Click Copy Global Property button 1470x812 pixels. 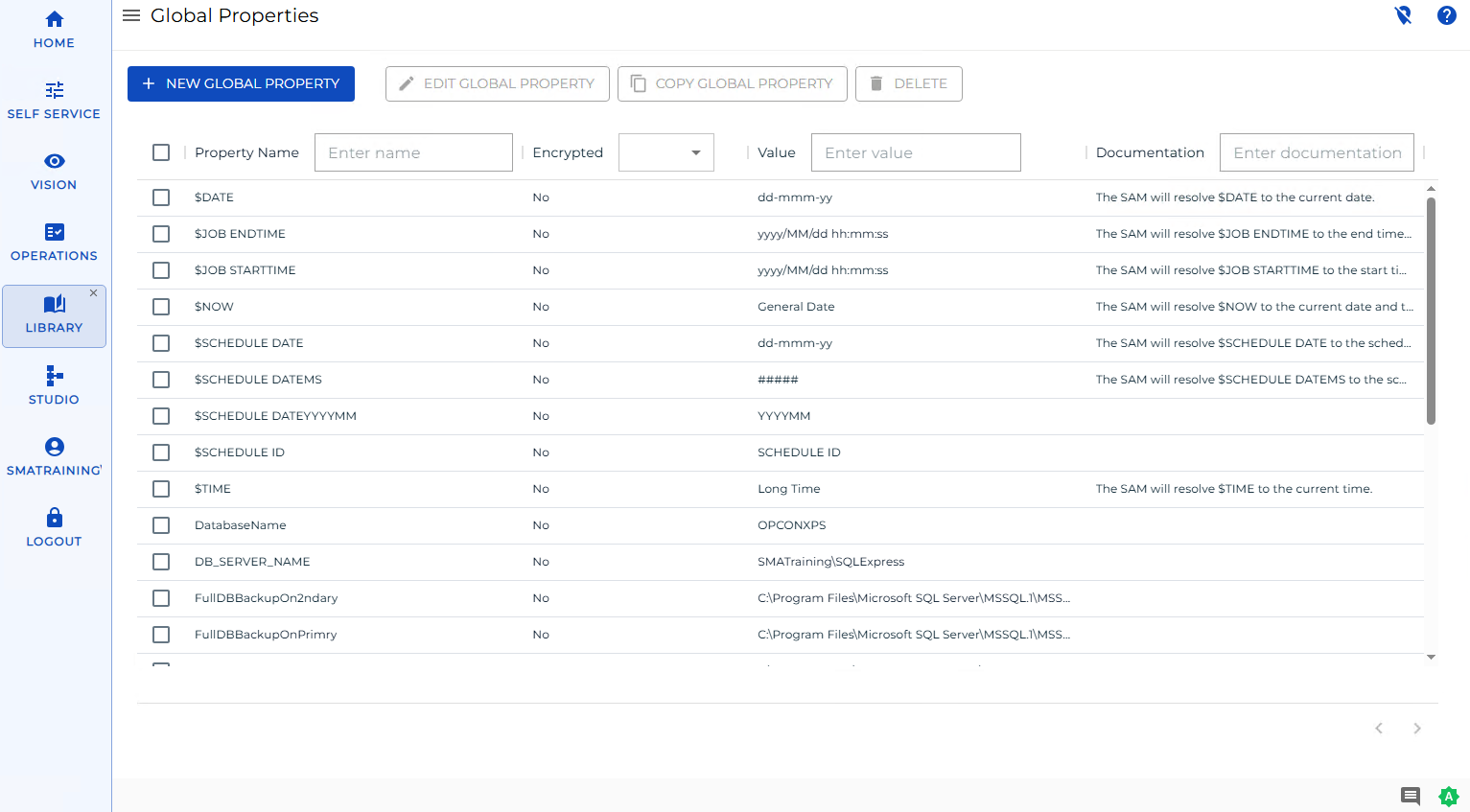tap(732, 83)
